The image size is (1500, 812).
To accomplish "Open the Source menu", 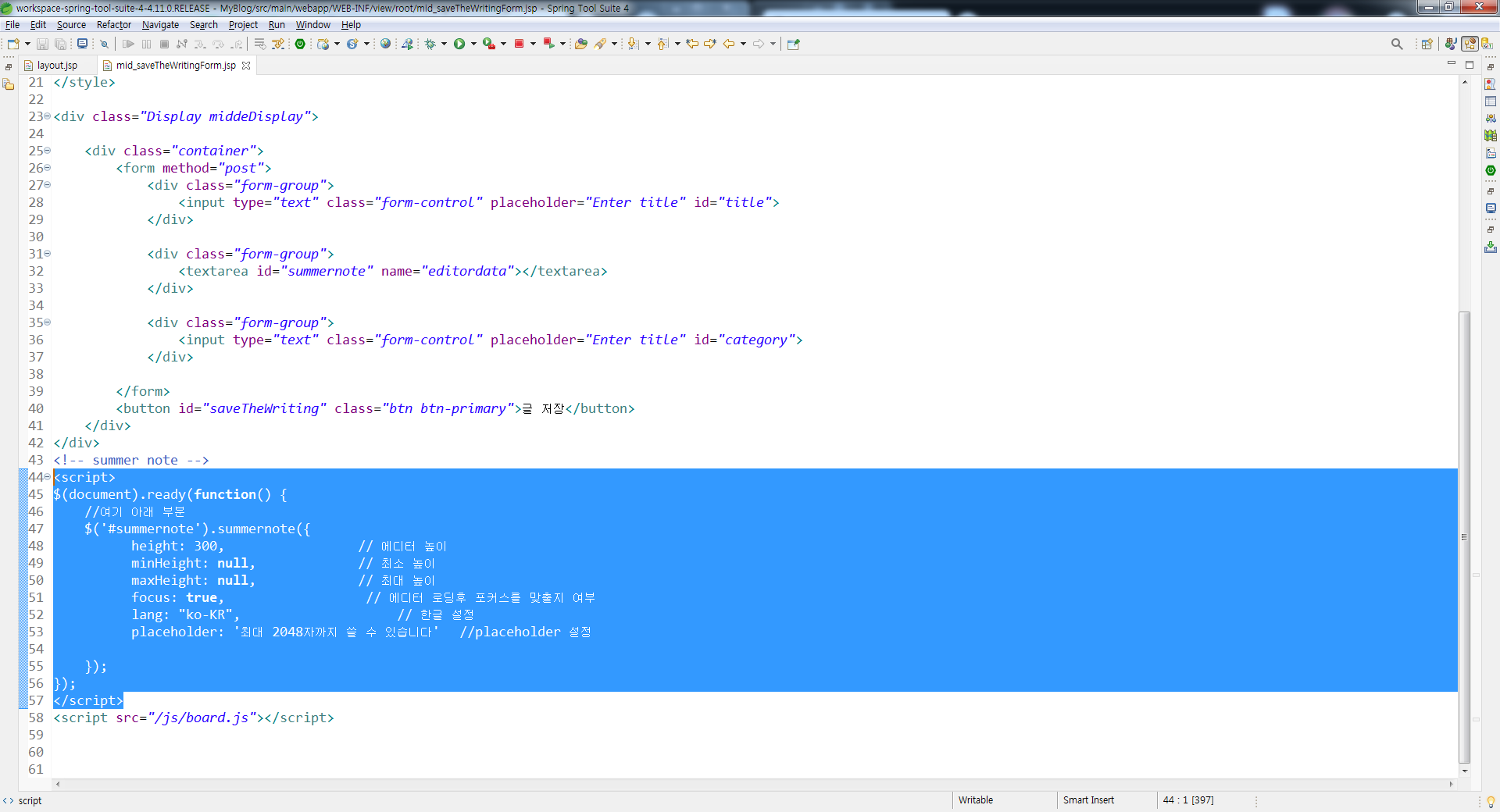I will 71,25.
